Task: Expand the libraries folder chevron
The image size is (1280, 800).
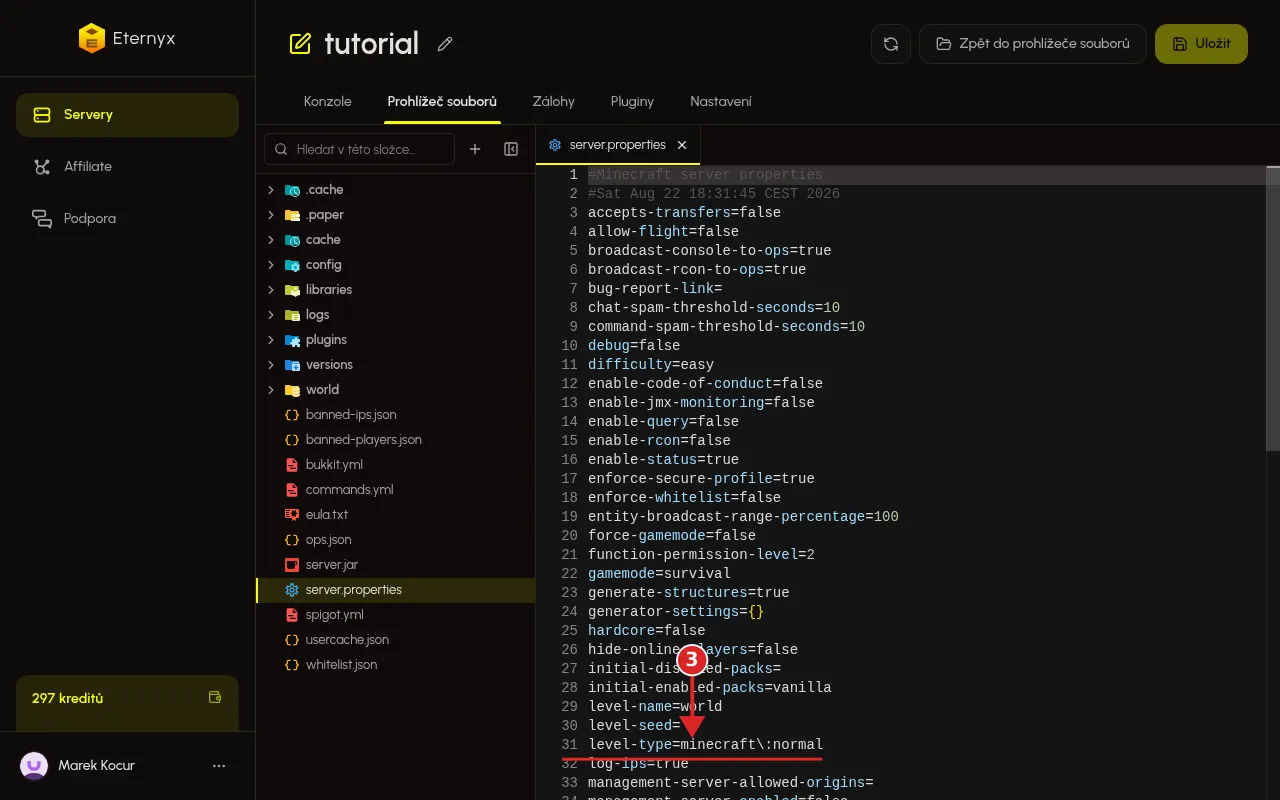Action: point(270,290)
